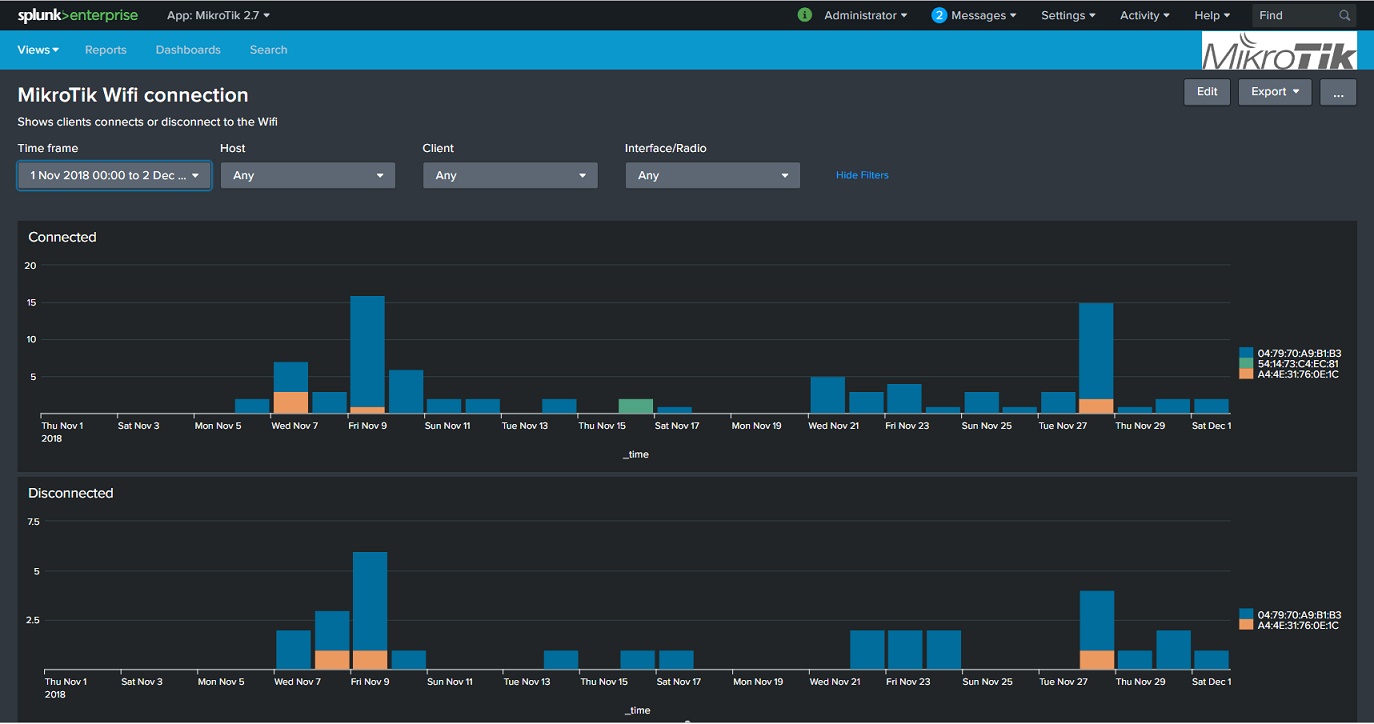Expand the Interface/Radio filter dropdown
The image size is (1374, 724).
712,175
